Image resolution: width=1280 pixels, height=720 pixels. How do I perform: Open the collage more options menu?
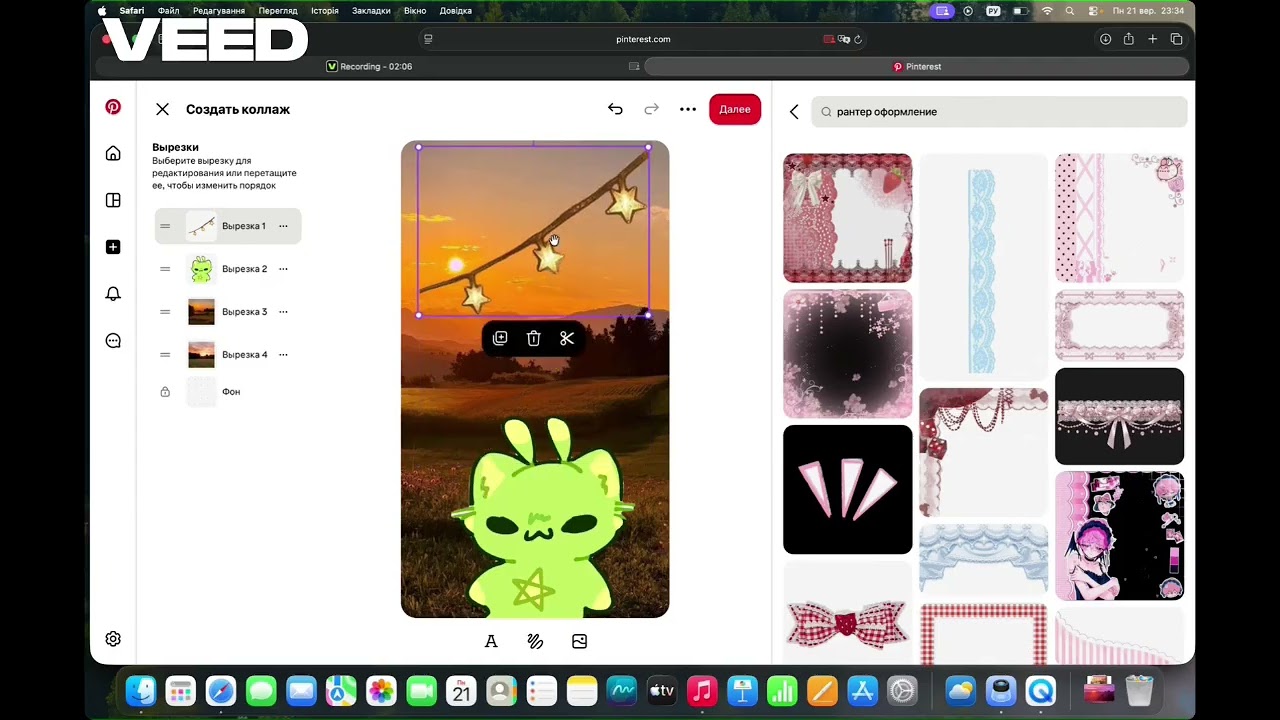pos(688,109)
